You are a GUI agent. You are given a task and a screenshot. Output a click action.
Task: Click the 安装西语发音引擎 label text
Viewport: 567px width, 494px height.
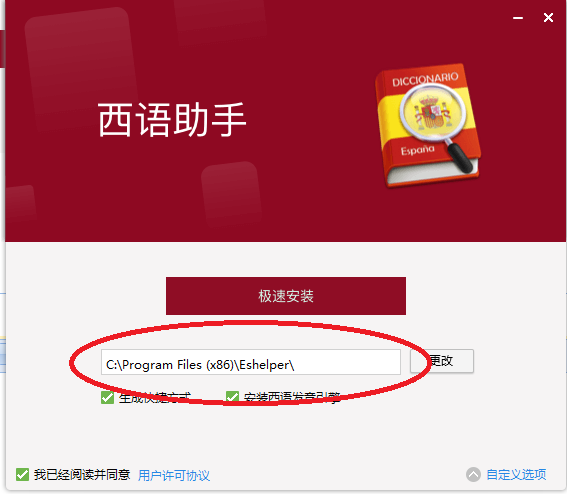tap(292, 397)
